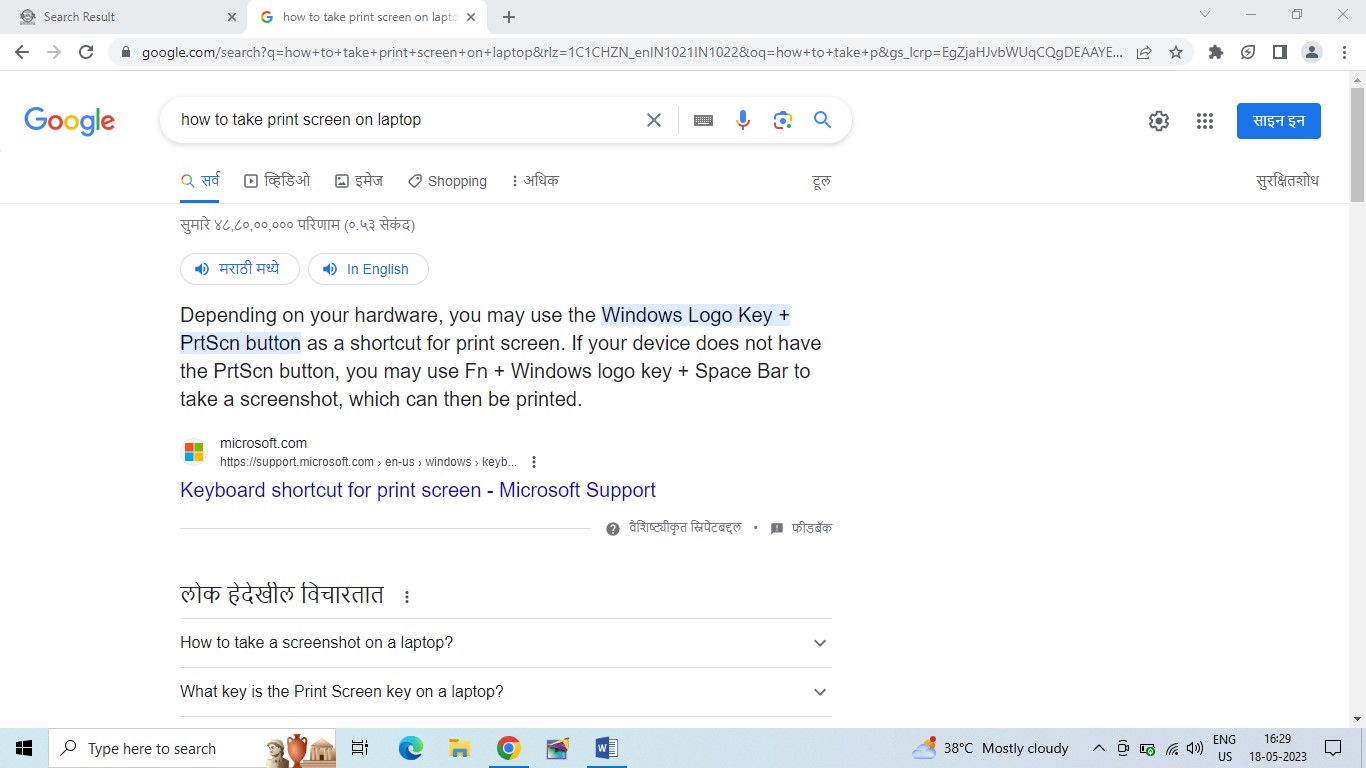Viewport: 1366px width, 768px height.
Task: Select the व्हिडिओ results tab
Action: pos(277,181)
